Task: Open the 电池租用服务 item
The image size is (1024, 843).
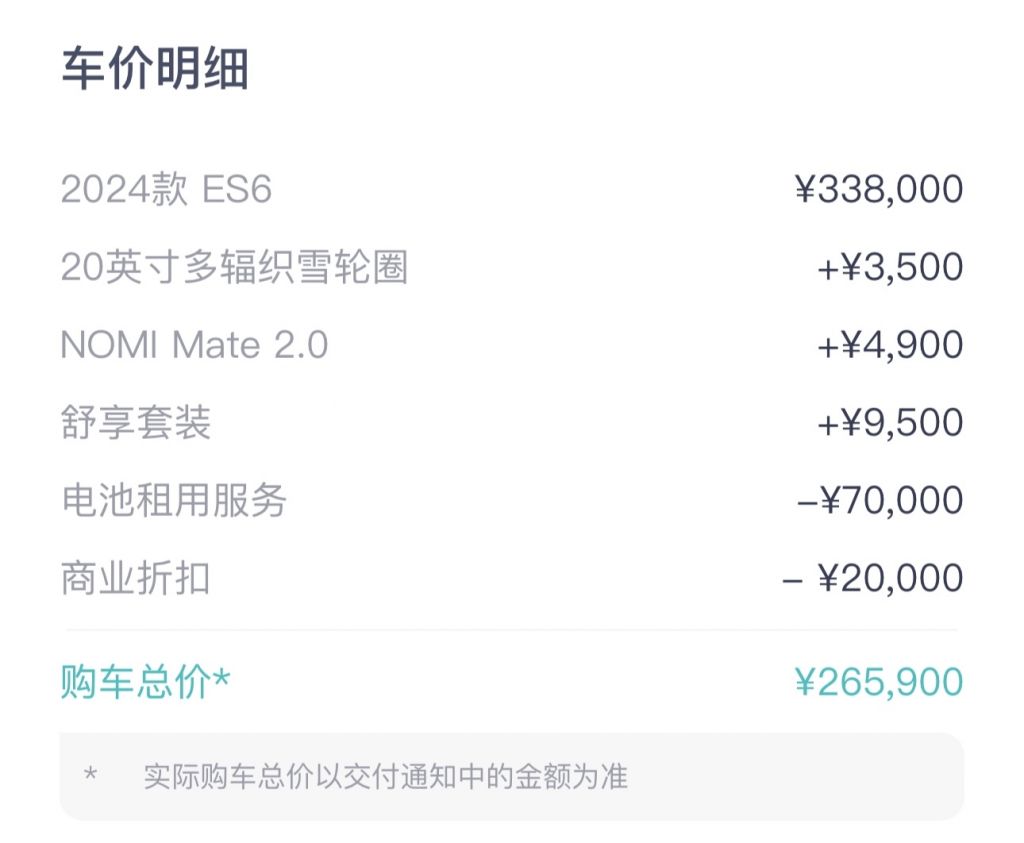Action: [x=174, y=500]
